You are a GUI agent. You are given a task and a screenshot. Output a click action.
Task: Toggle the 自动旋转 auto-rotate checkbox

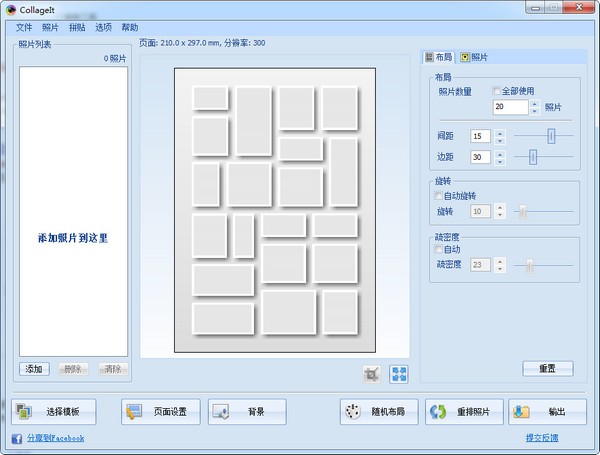pos(439,196)
